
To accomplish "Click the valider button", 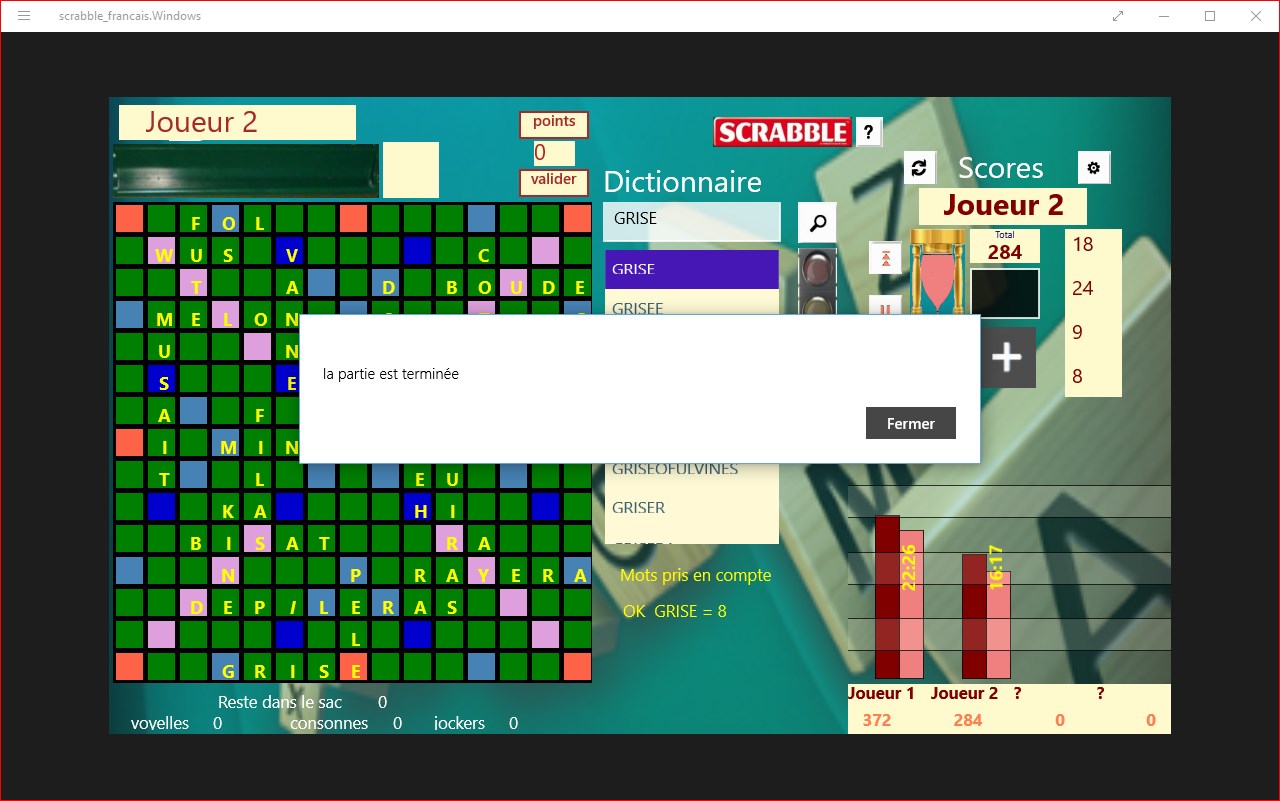I will [553, 182].
